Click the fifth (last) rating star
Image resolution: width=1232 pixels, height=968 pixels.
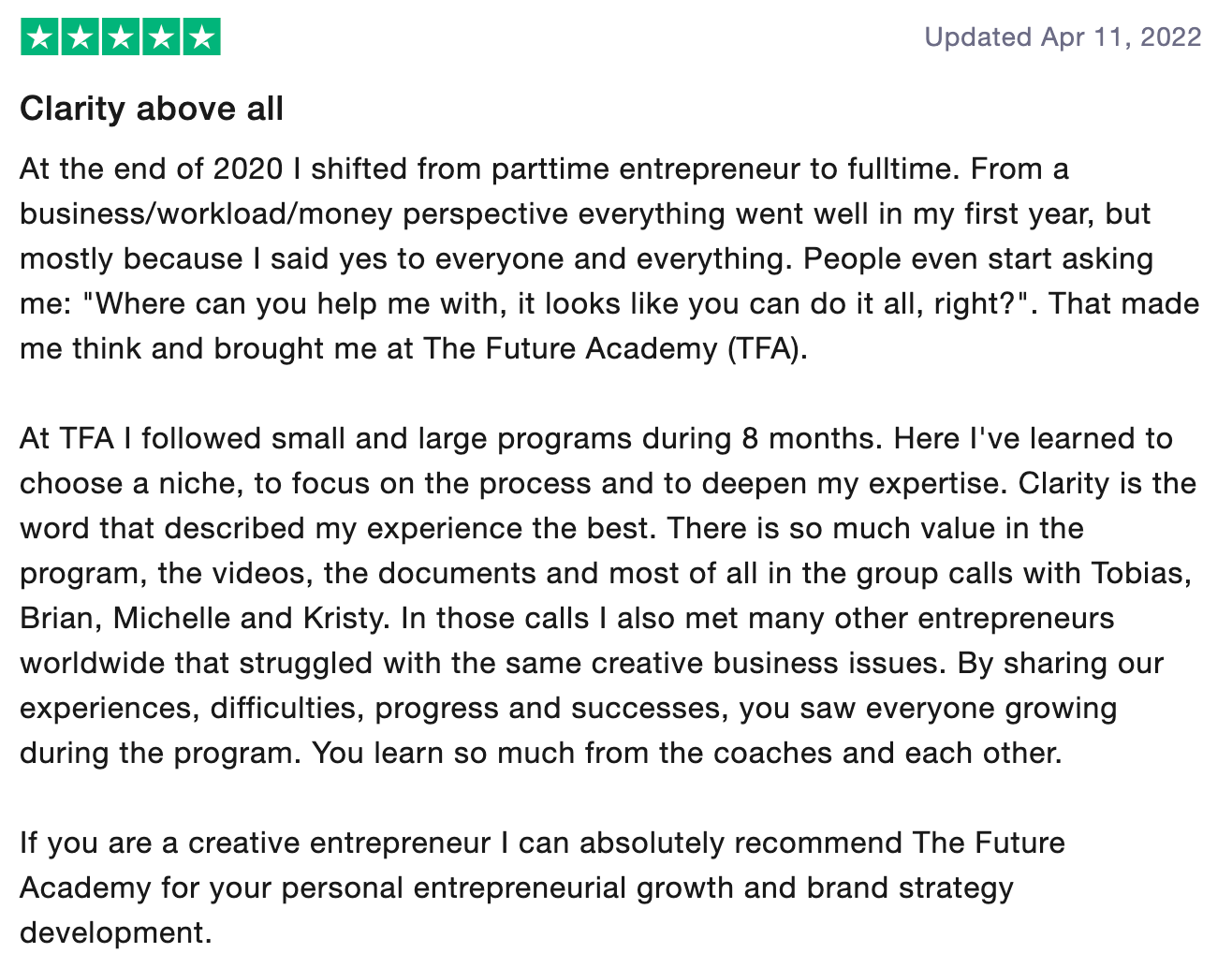click(200, 37)
